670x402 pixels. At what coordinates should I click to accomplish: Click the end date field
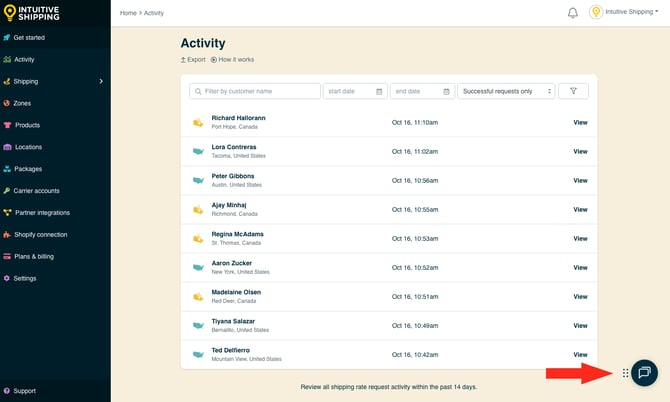click(x=422, y=91)
